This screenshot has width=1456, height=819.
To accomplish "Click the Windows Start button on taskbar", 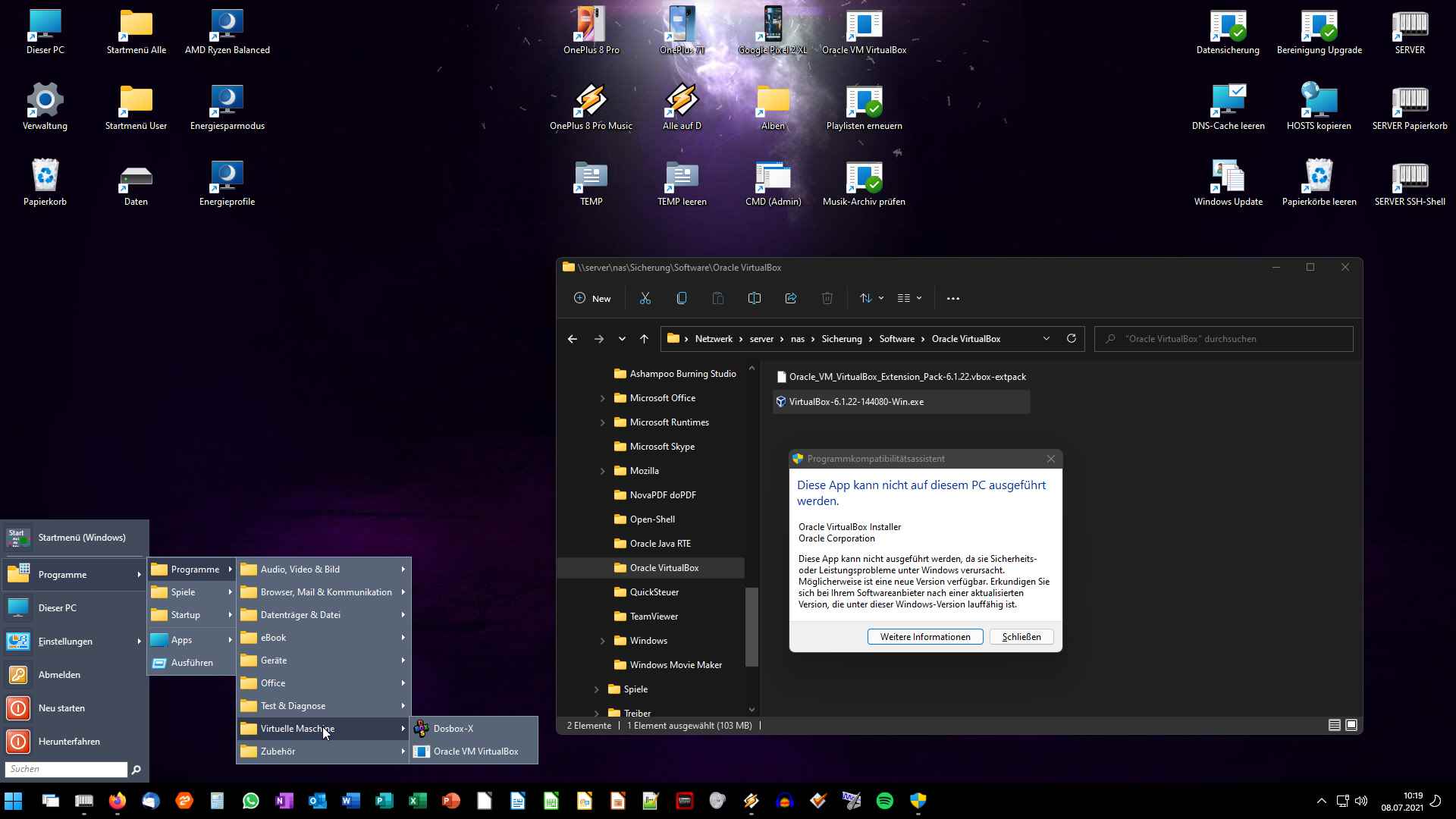I will [13, 801].
